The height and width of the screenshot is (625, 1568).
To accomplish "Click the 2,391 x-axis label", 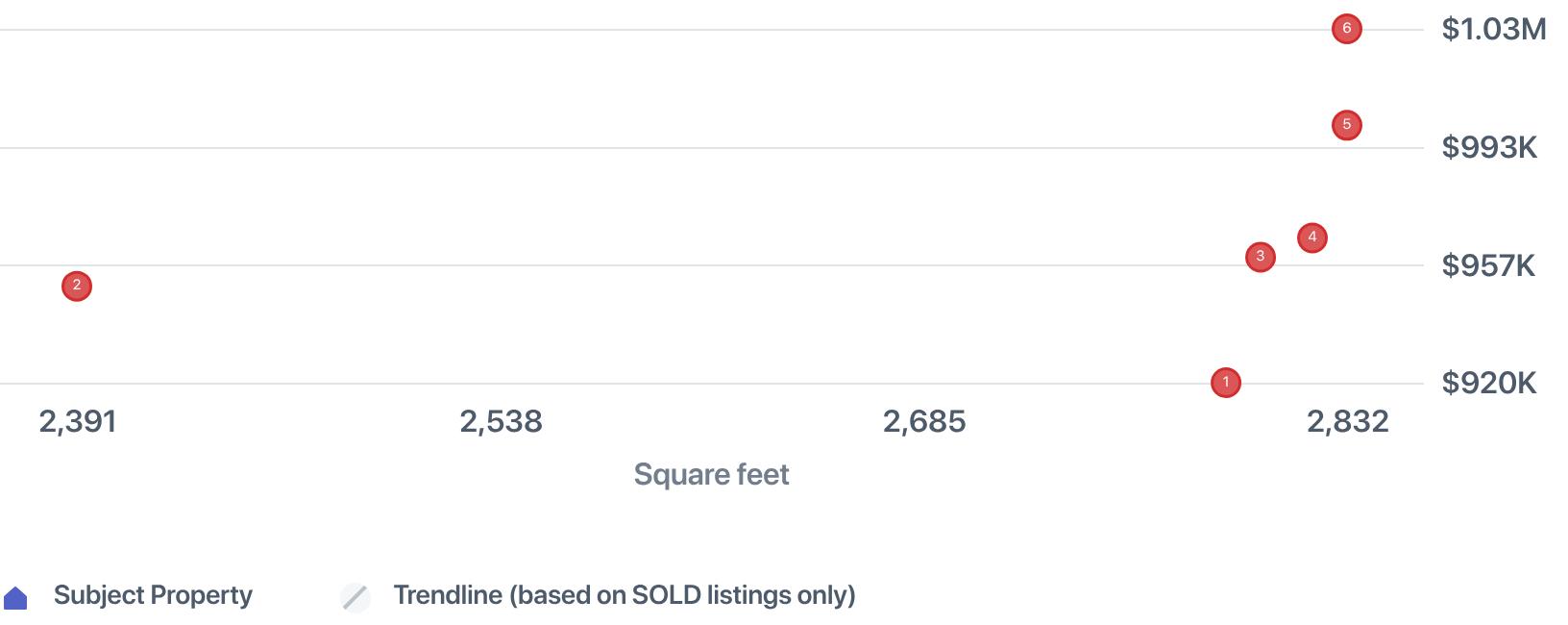I will pyautogui.click(x=78, y=421).
